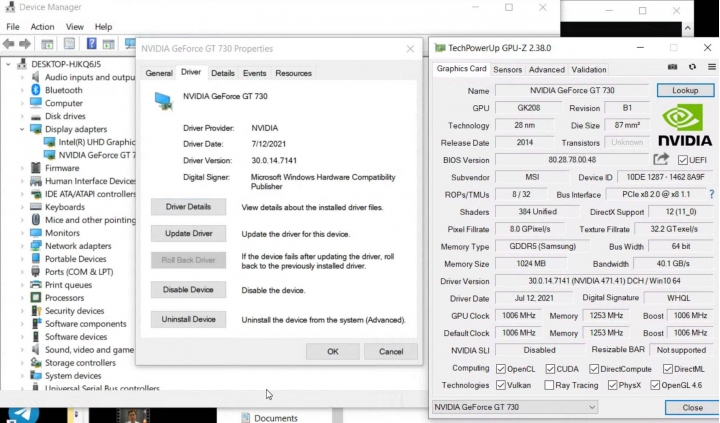Open the GPU selection dropdown in GPU-Z
This screenshot has width=720, height=423.
(515, 407)
